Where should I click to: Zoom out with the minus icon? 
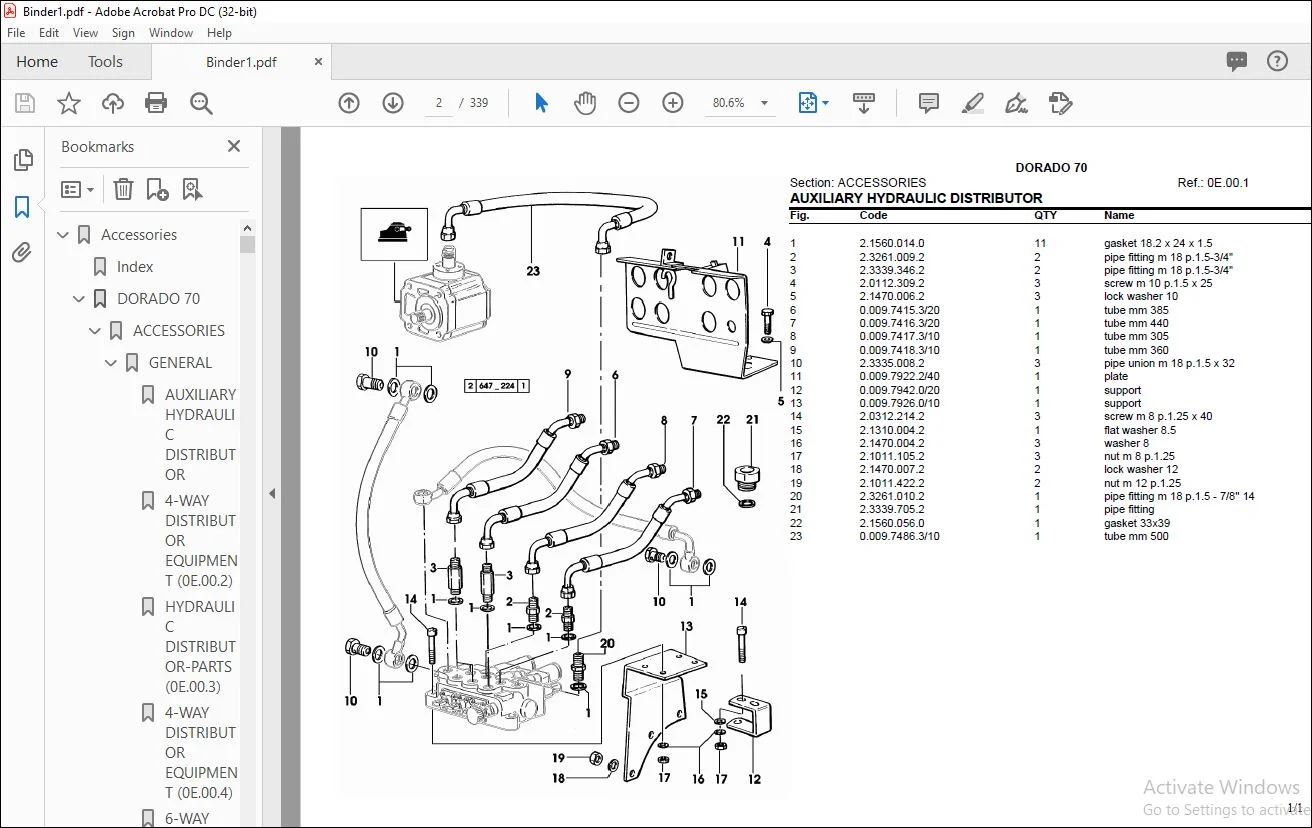pyautogui.click(x=629, y=103)
